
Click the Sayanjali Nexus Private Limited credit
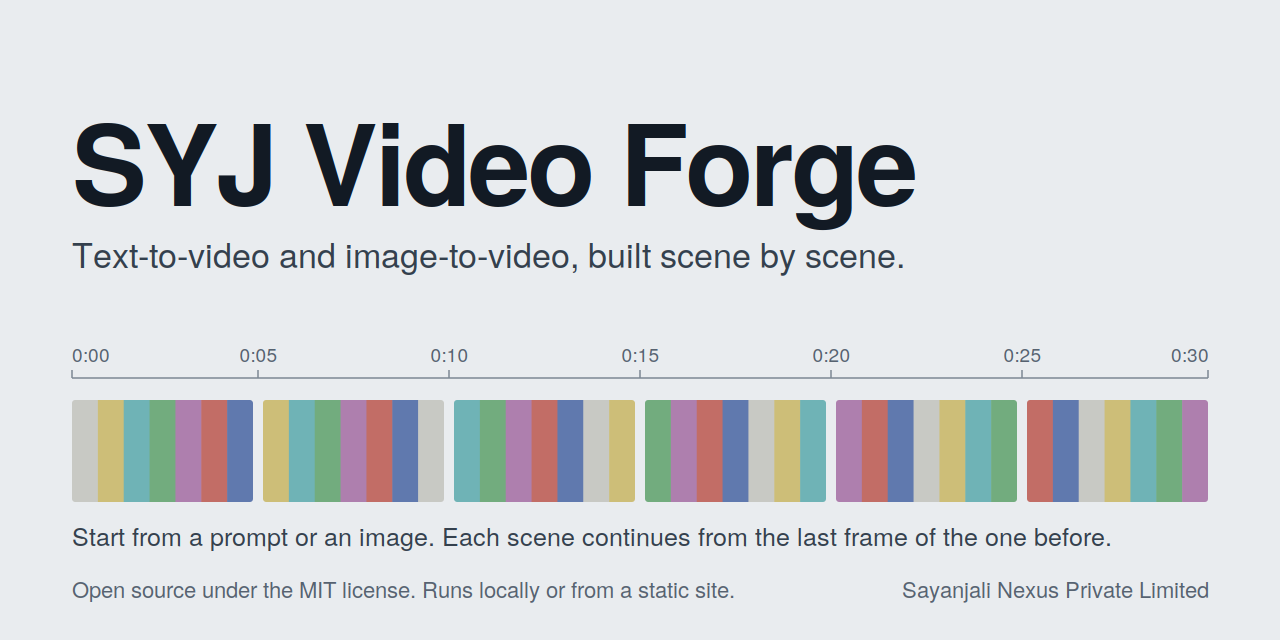tap(1055, 591)
